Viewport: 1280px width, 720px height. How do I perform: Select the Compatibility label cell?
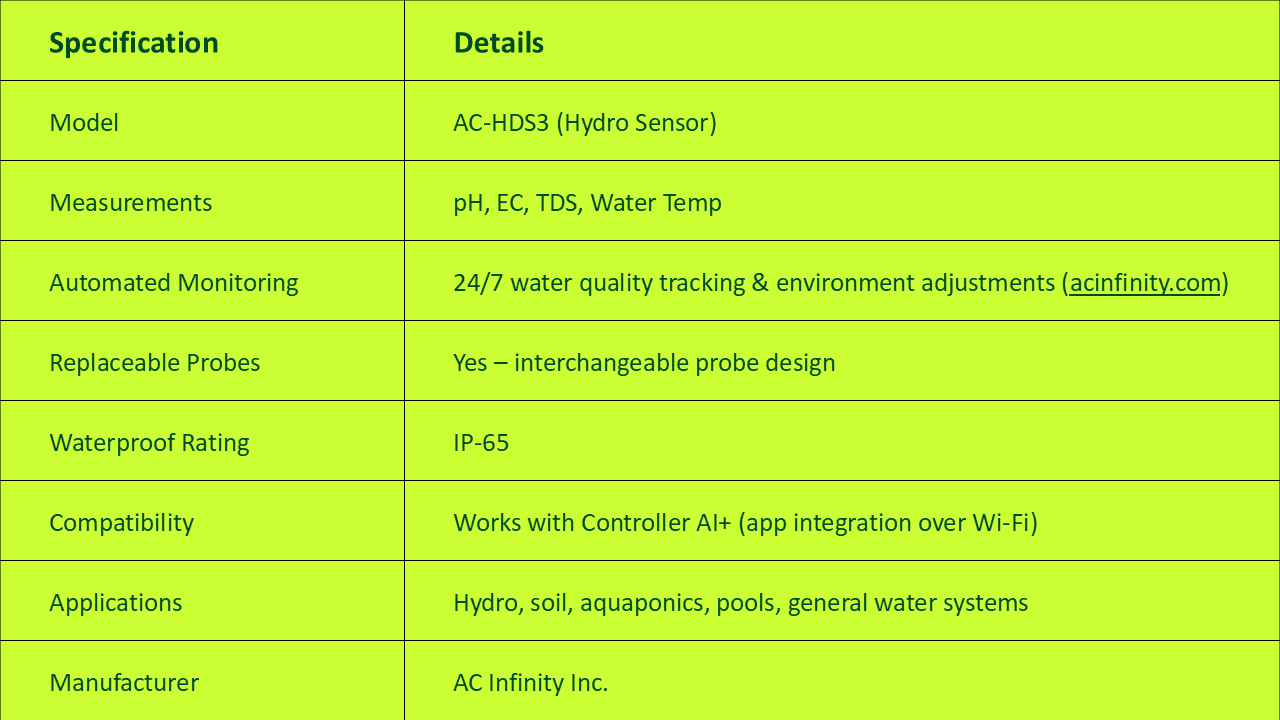pyautogui.click(x=121, y=523)
